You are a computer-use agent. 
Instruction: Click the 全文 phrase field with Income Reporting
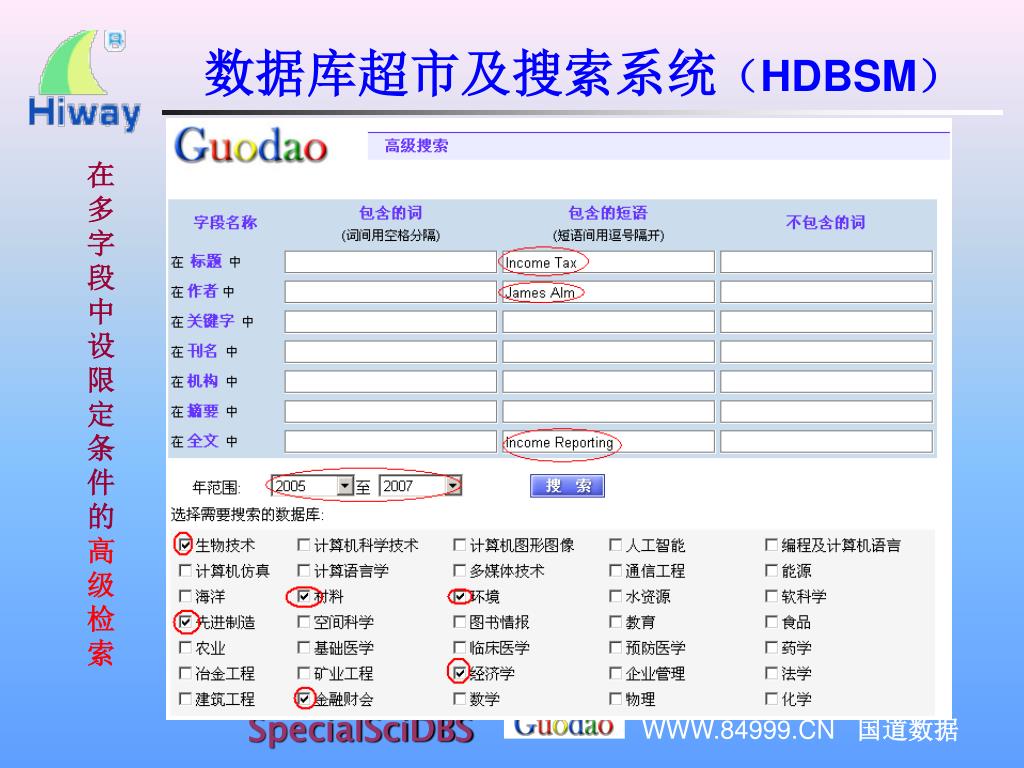coord(608,441)
